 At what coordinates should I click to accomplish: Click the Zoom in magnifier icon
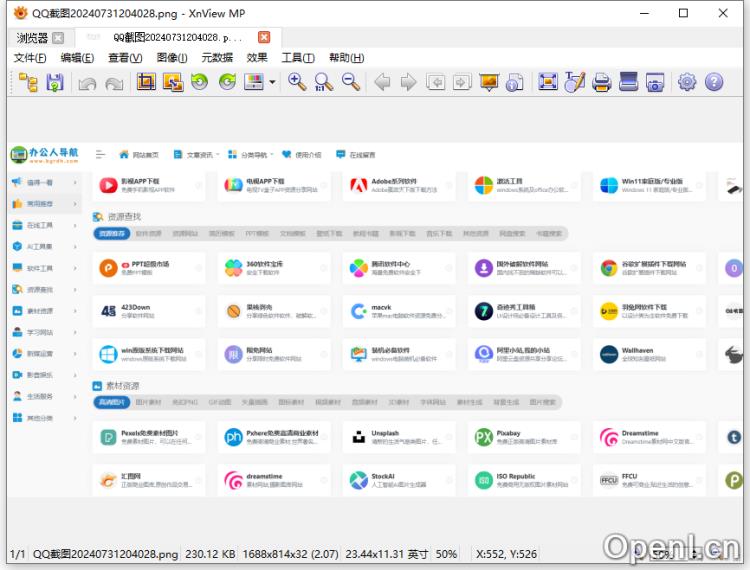point(297,83)
